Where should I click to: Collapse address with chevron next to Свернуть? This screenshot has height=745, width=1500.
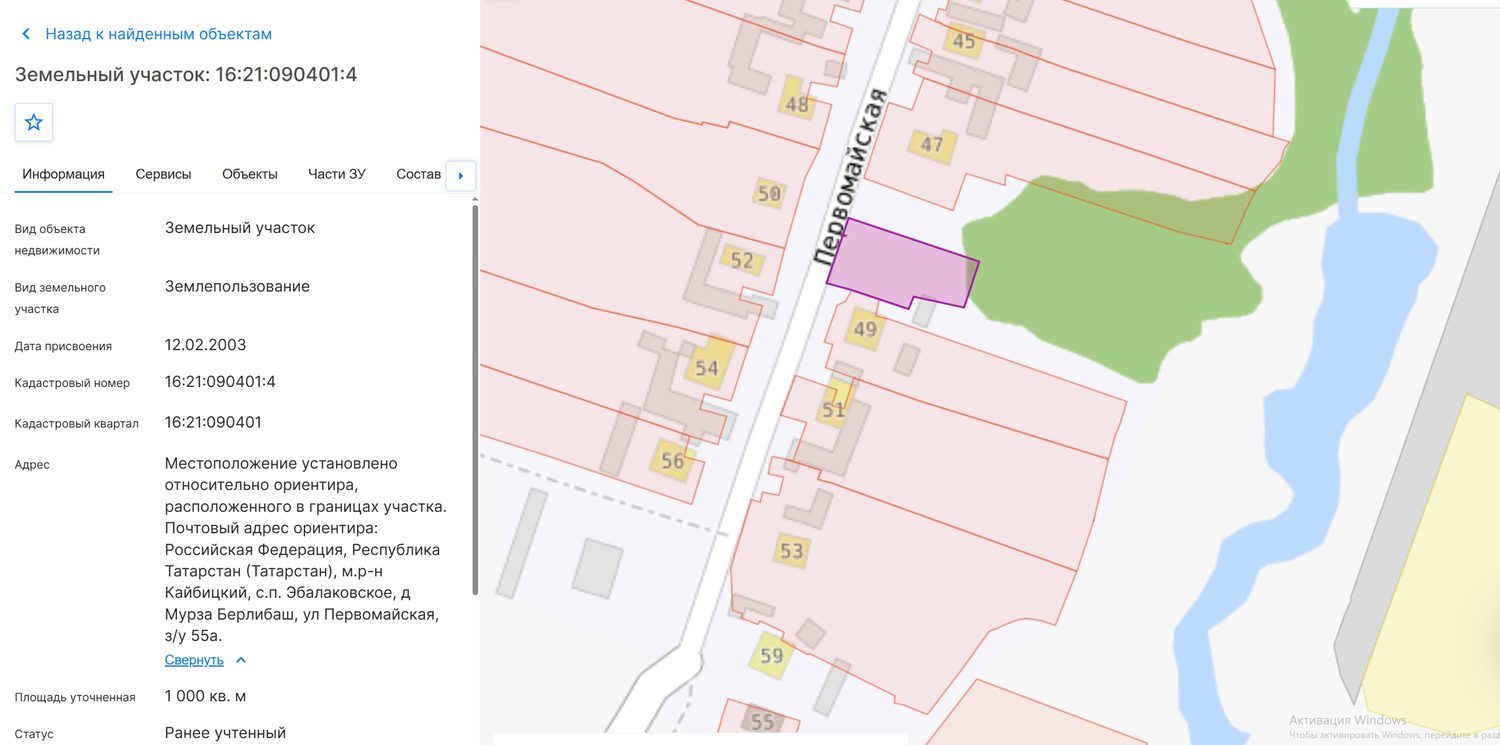tap(241, 660)
